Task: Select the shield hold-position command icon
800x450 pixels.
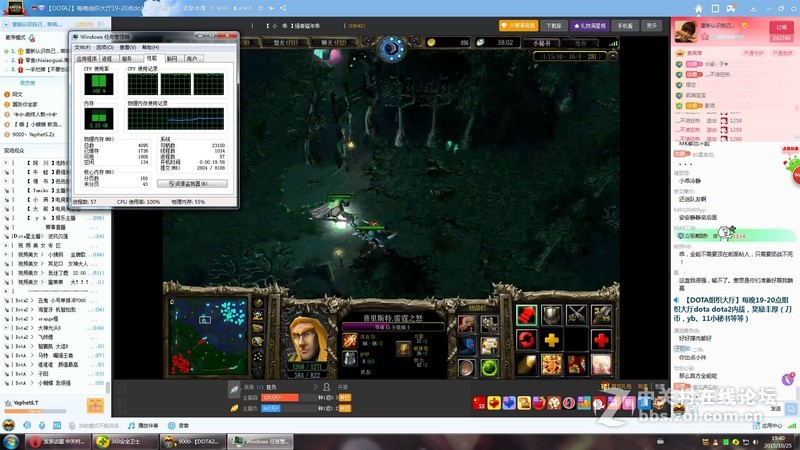Action: [551, 315]
